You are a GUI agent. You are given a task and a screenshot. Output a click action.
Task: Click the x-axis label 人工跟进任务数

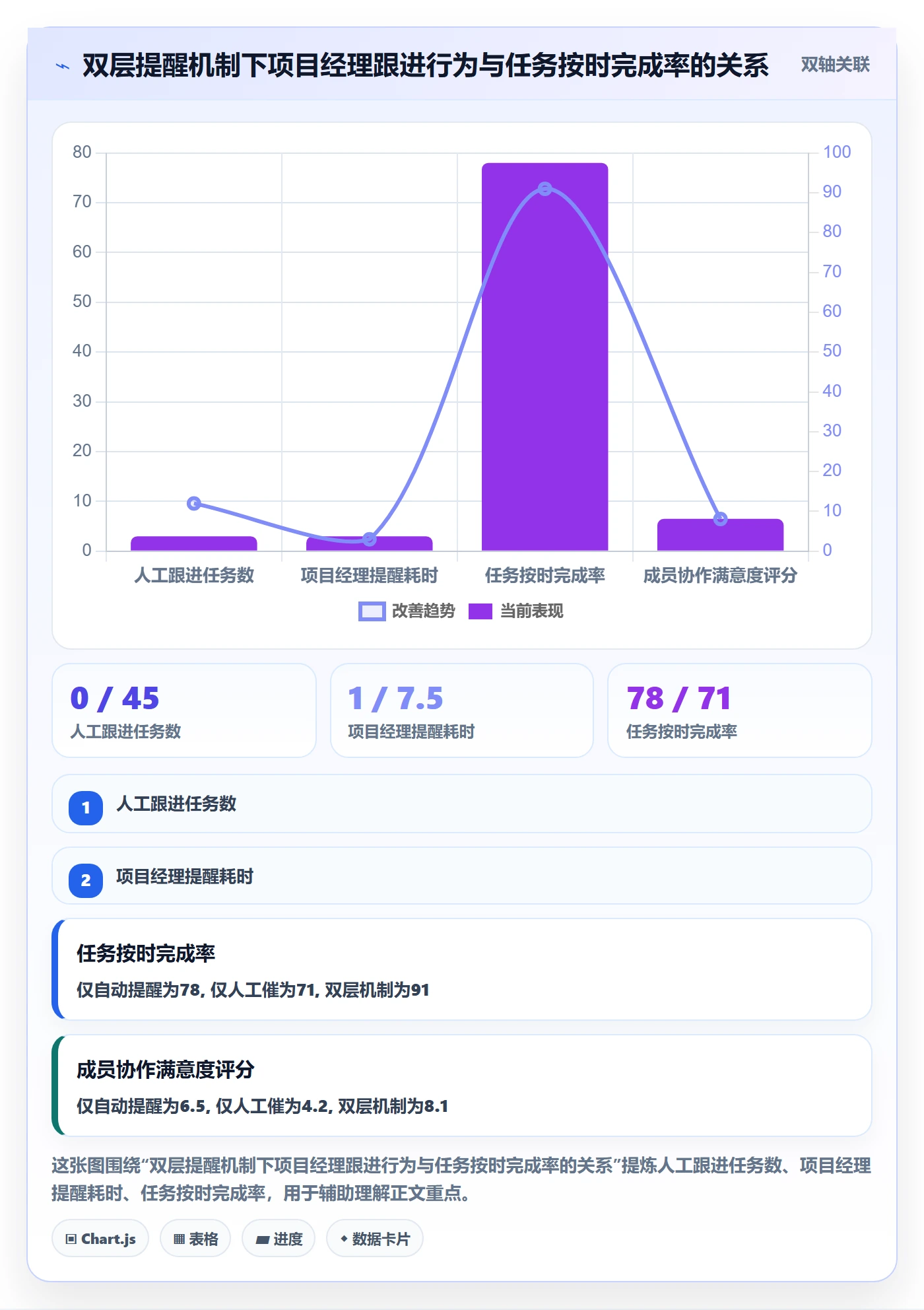[194, 576]
